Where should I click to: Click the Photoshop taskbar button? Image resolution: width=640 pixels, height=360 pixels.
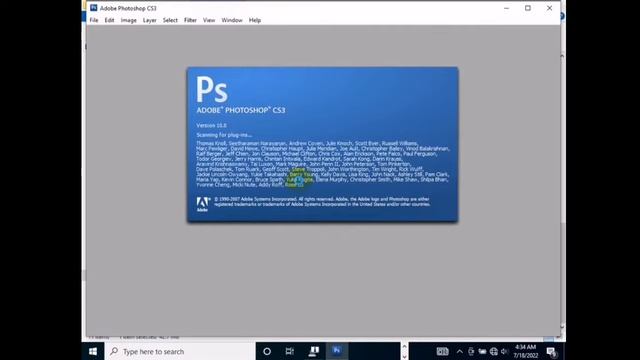(x=337, y=351)
